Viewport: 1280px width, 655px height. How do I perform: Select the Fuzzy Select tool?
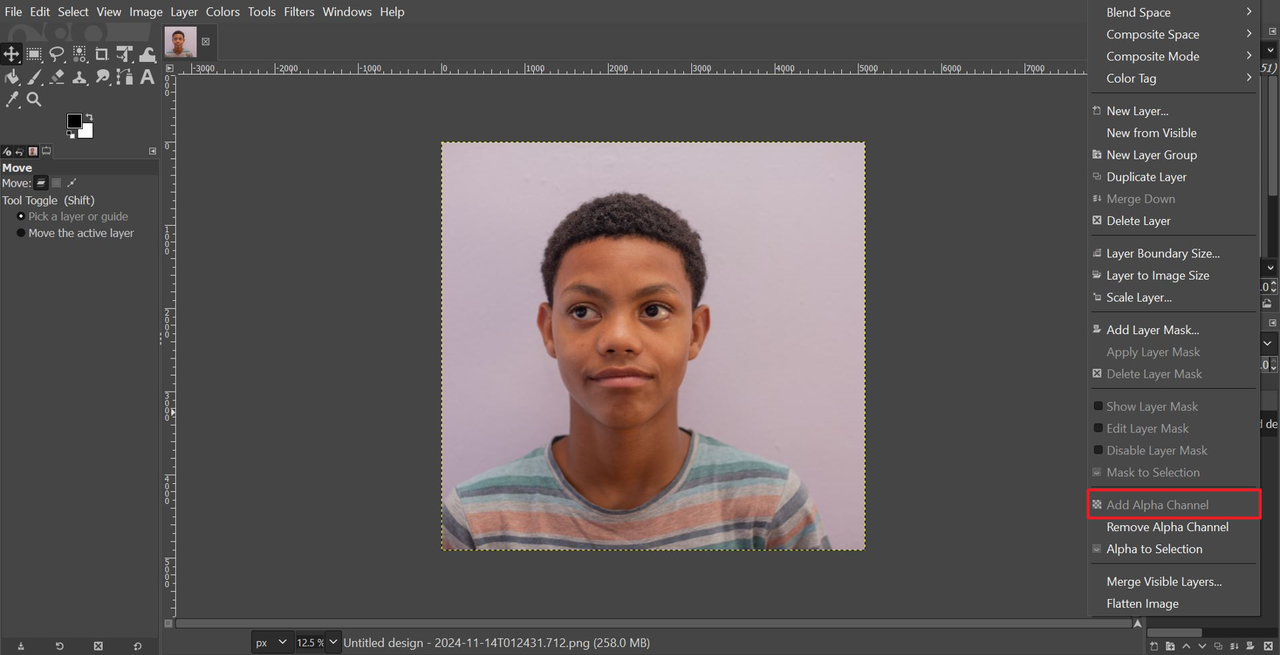pyautogui.click(x=79, y=54)
